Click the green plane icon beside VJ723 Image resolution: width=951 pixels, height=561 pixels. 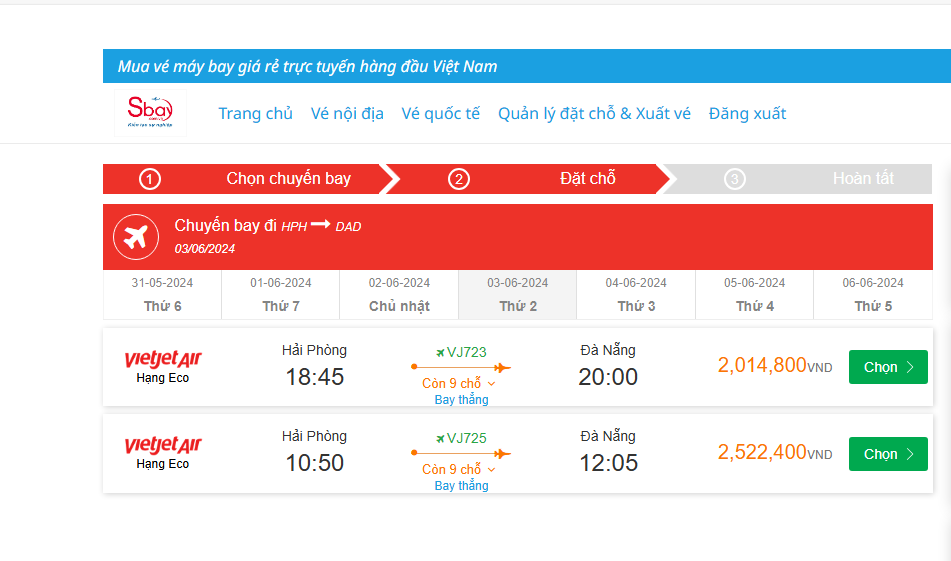point(440,352)
